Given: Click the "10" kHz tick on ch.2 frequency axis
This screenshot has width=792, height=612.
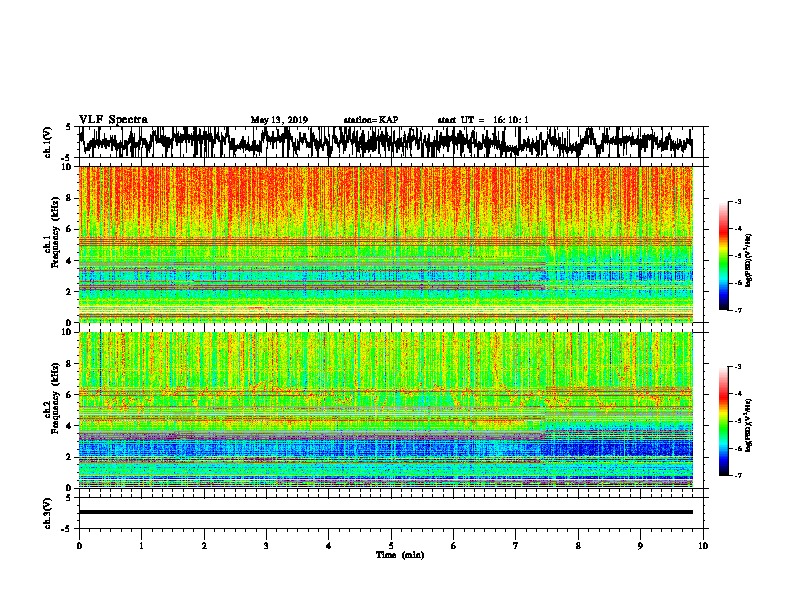Looking at the screenshot, I should [x=67, y=332].
